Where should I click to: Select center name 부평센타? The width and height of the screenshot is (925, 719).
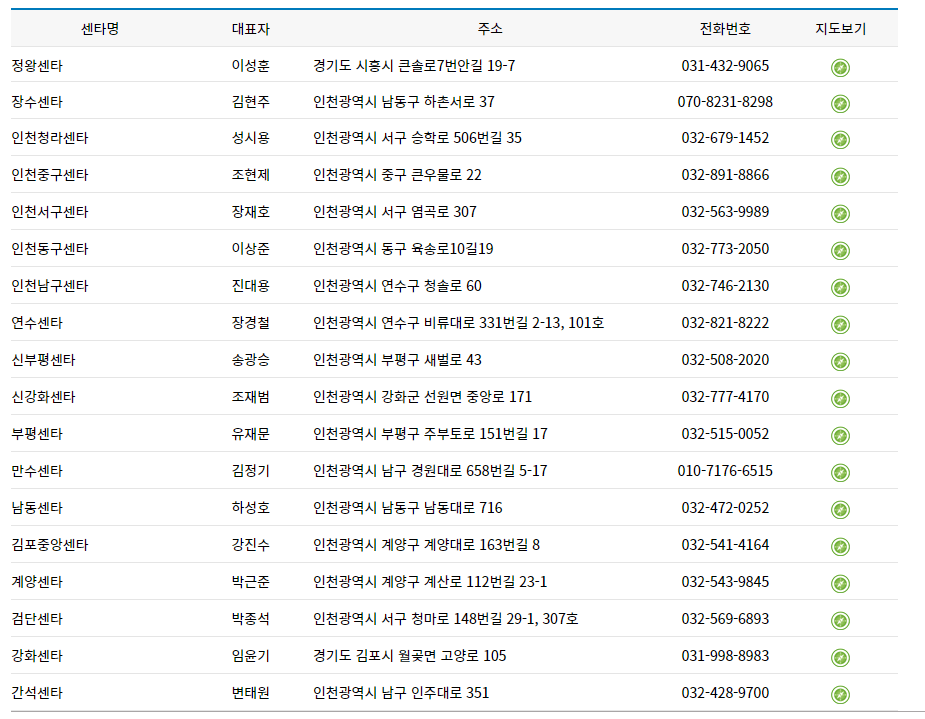tap(37, 434)
